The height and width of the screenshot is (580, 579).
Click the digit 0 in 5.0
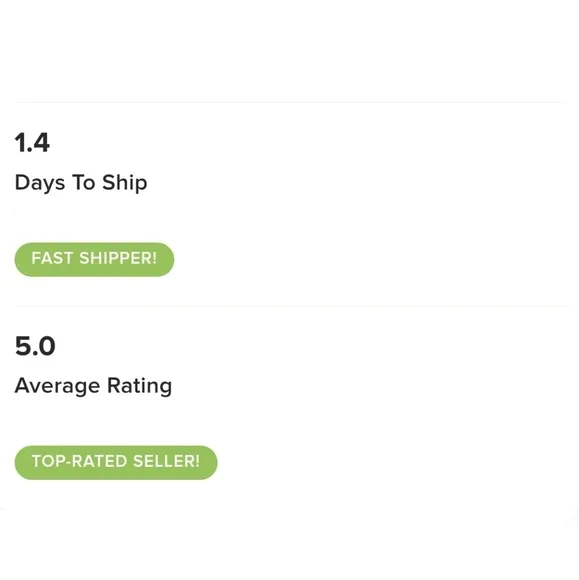tap(46, 346)
